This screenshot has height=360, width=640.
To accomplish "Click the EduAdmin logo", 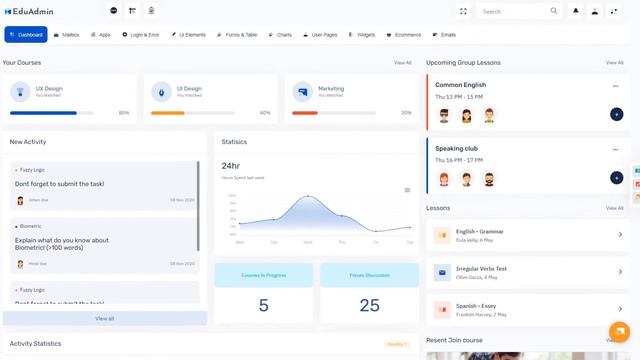I will [29, 11].
